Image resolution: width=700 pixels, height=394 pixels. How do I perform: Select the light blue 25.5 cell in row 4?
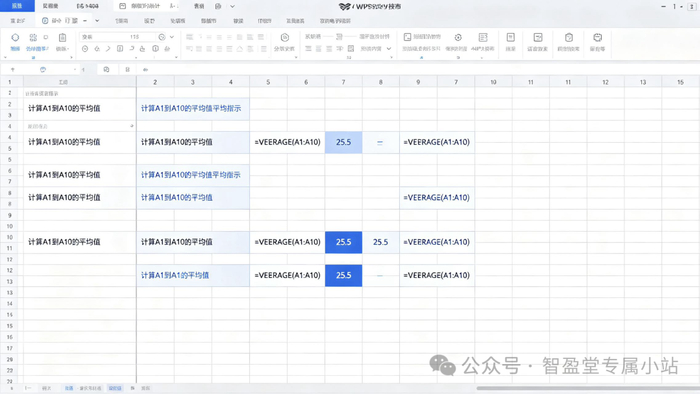click(343, 142)
